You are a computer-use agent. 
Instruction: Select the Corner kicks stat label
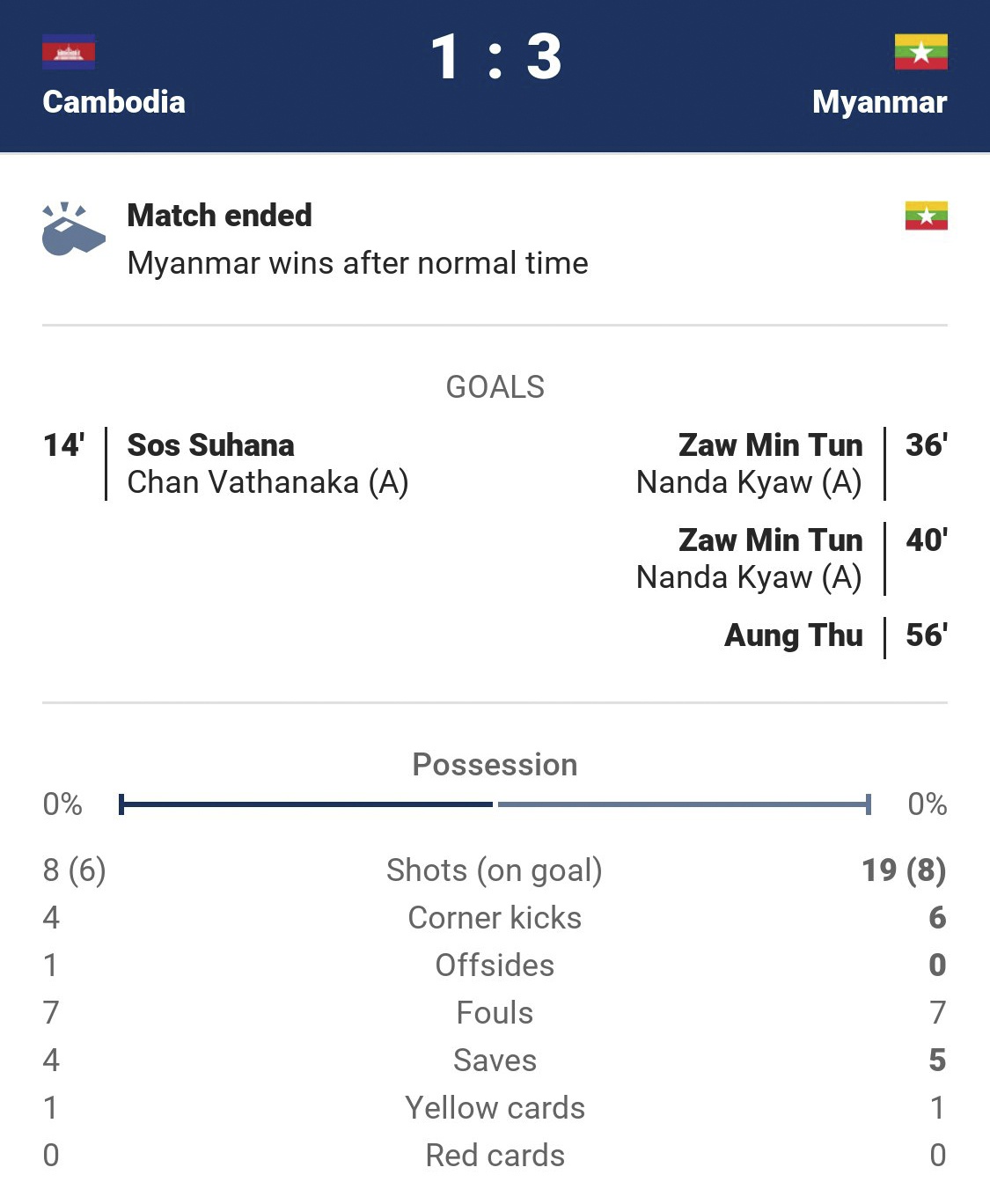(495, 918)
